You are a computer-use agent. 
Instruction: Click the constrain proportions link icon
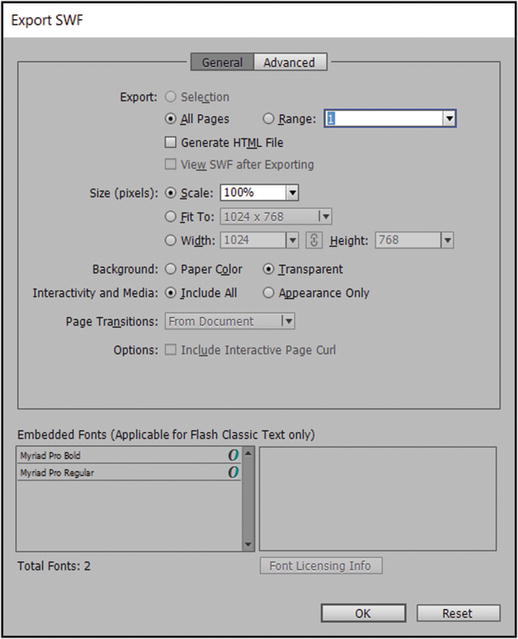tap(314, 240)
